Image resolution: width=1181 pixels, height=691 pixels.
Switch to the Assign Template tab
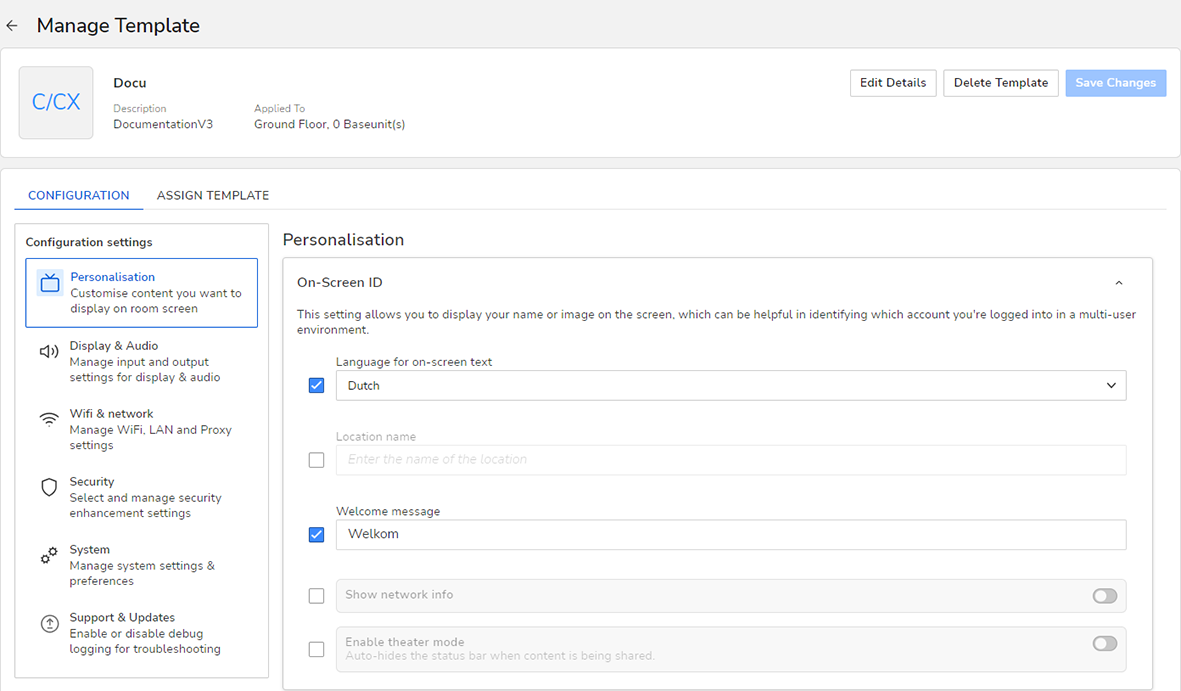(x=212, y=195)
